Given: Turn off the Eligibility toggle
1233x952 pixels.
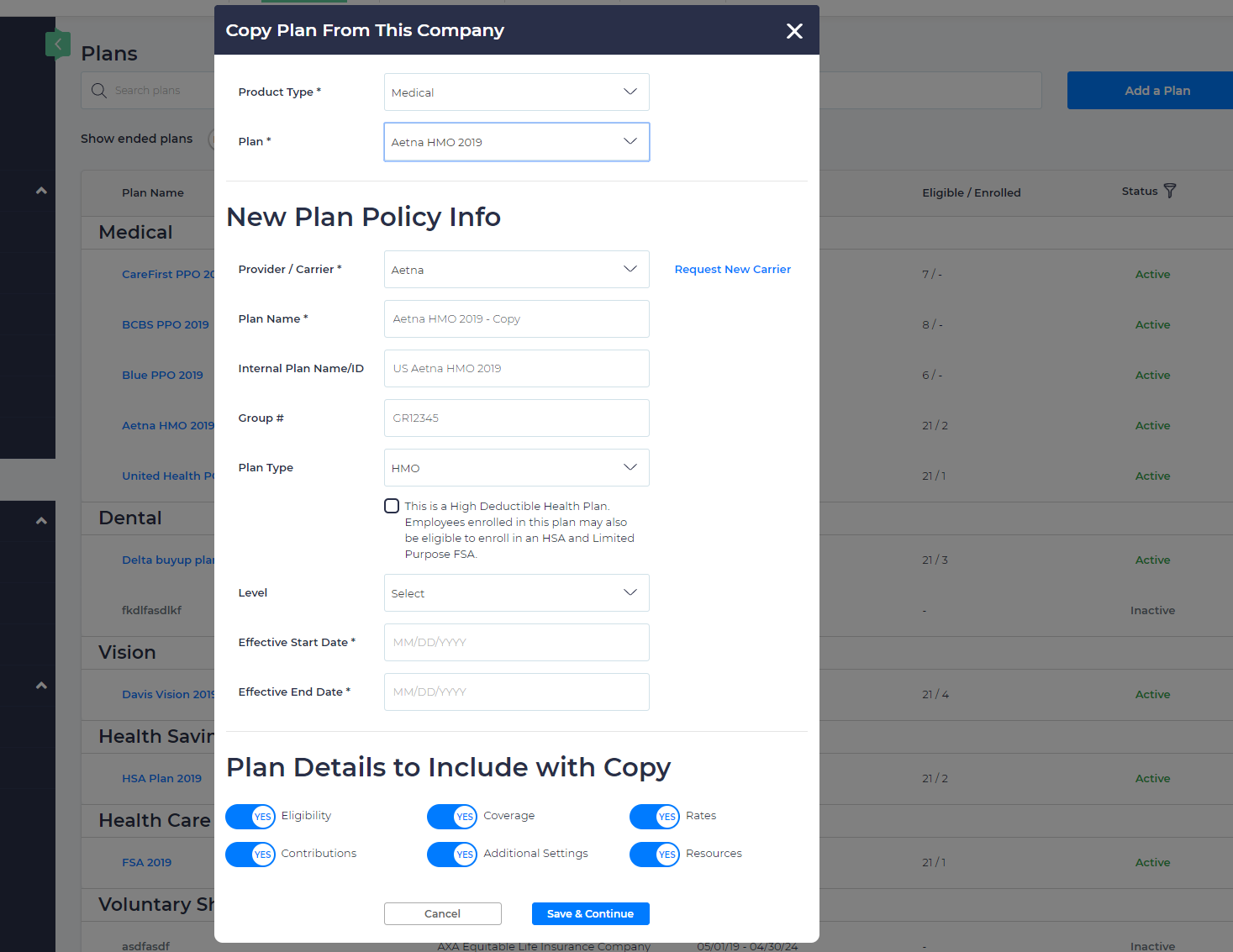Looking at the screenshot, I should (250, 816).
